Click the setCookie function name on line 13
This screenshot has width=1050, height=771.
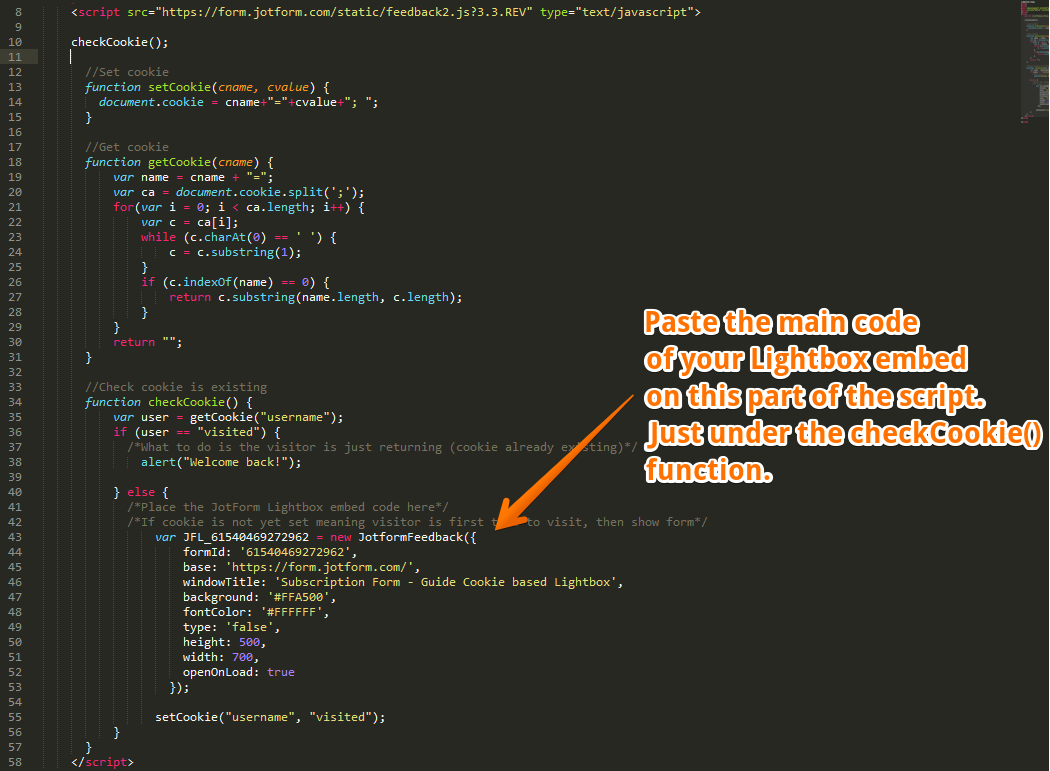179,87
